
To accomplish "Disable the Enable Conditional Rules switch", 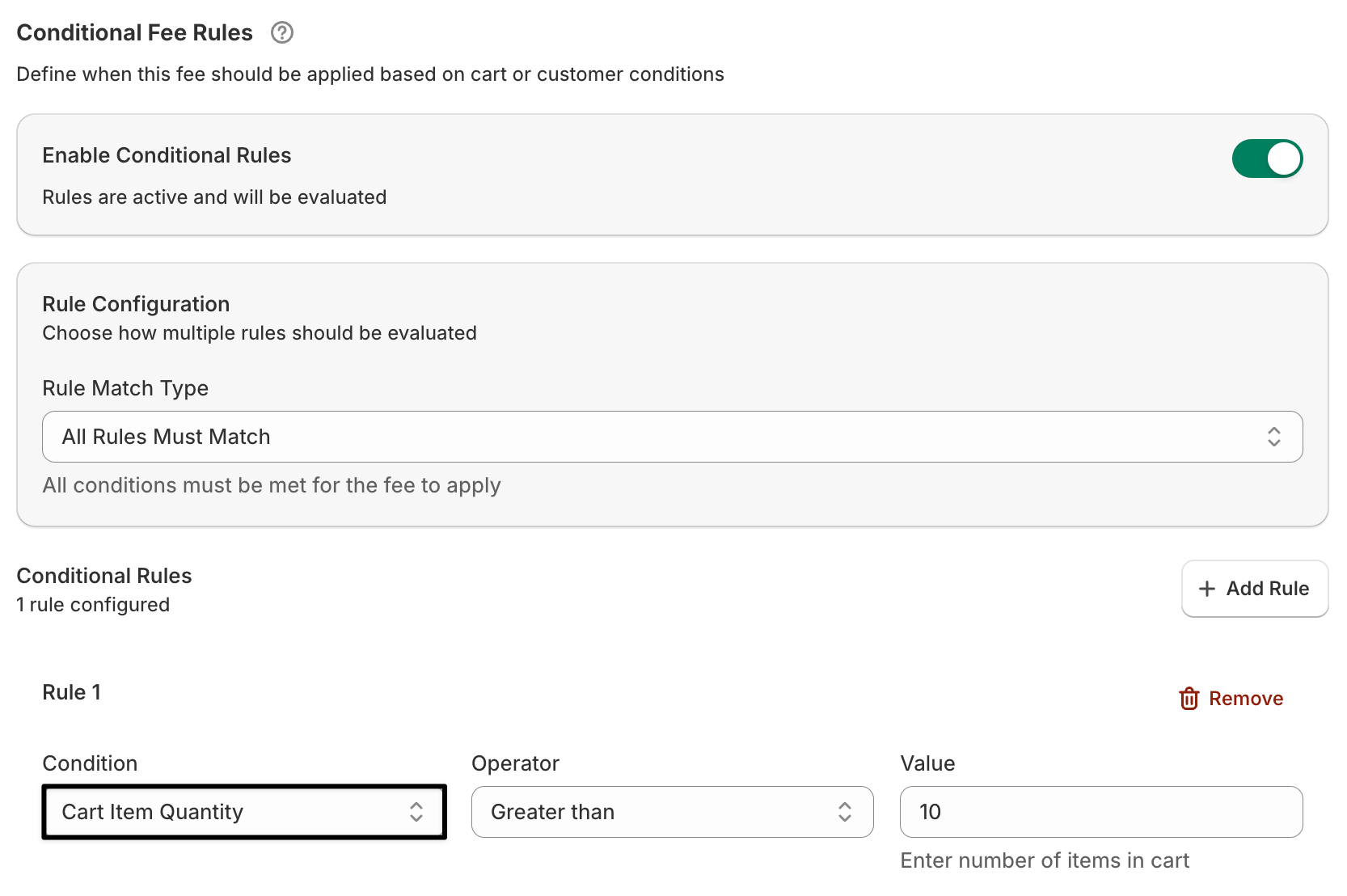I will point(1266,158).
